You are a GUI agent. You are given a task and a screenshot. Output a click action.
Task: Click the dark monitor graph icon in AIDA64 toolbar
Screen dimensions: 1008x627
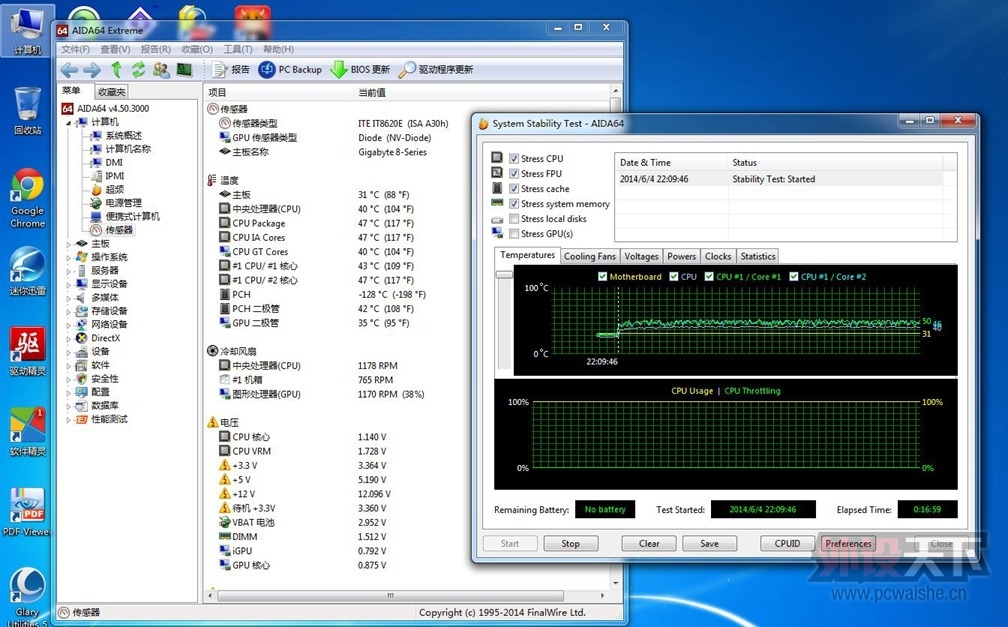tap(184, 69)
